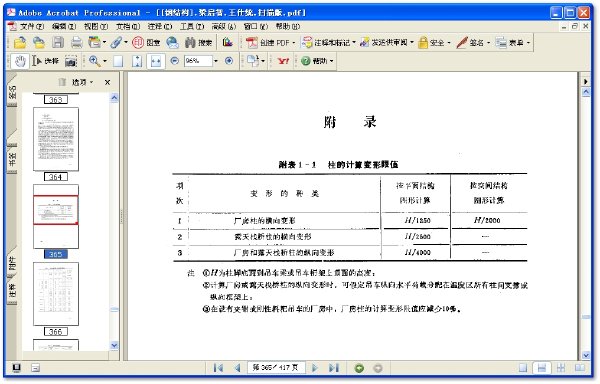Open the 帮助 (Help) menu
Image resolution: width=600 pixels, height=384 pixels.
click(288, 26)
